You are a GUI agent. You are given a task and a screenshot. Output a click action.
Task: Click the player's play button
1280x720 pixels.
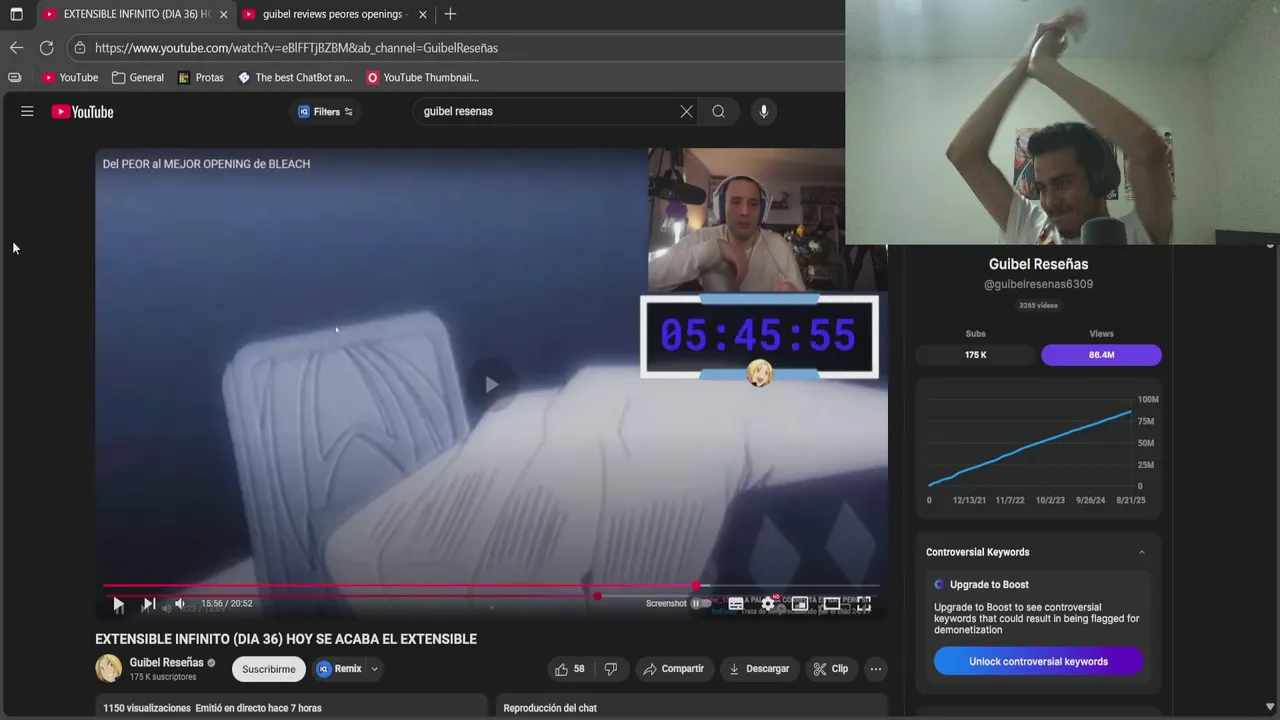pos(118,604)
